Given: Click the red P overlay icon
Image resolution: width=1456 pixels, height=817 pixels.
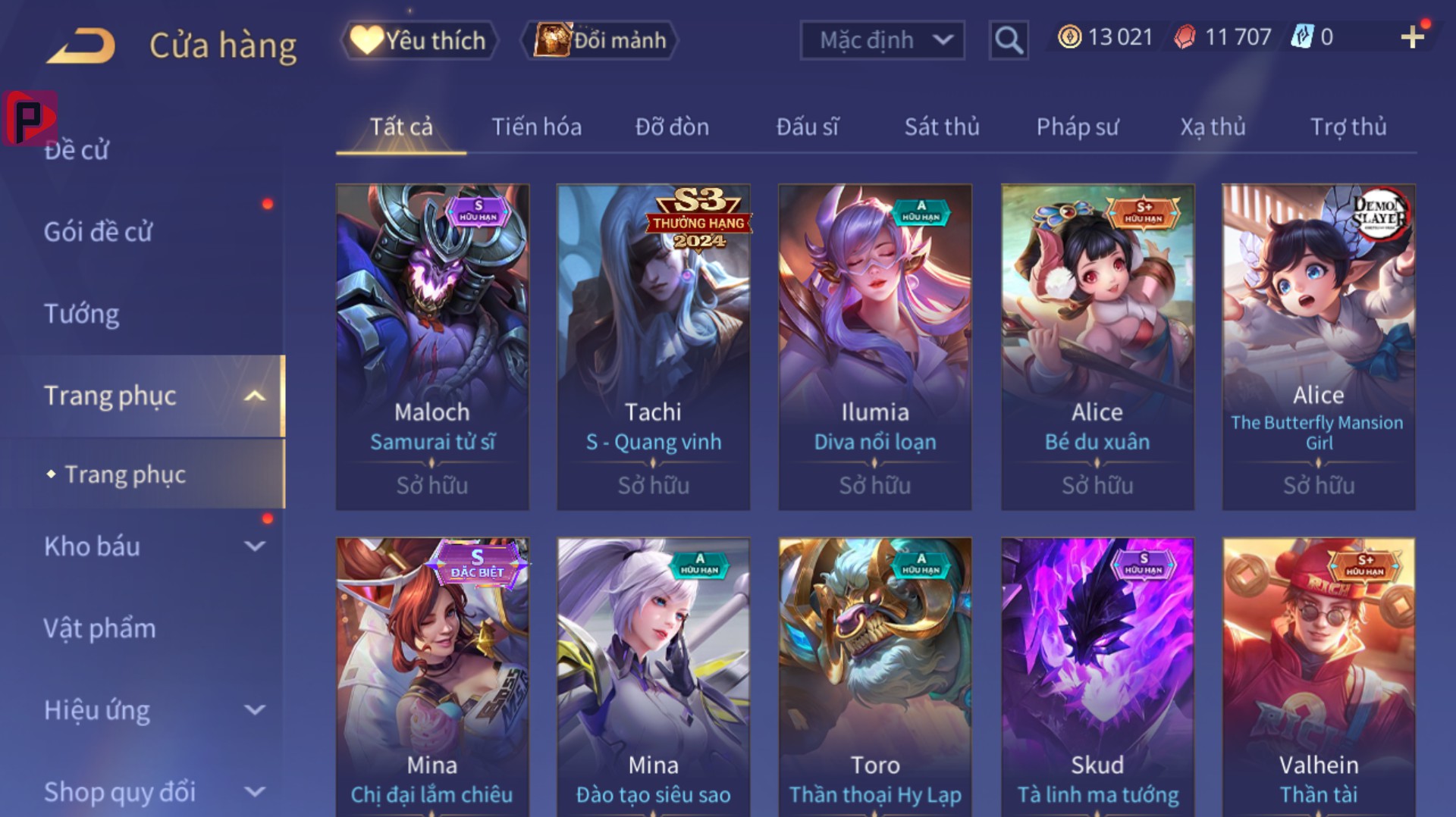Looking at the screenshot, I should [x=29, y=118].
